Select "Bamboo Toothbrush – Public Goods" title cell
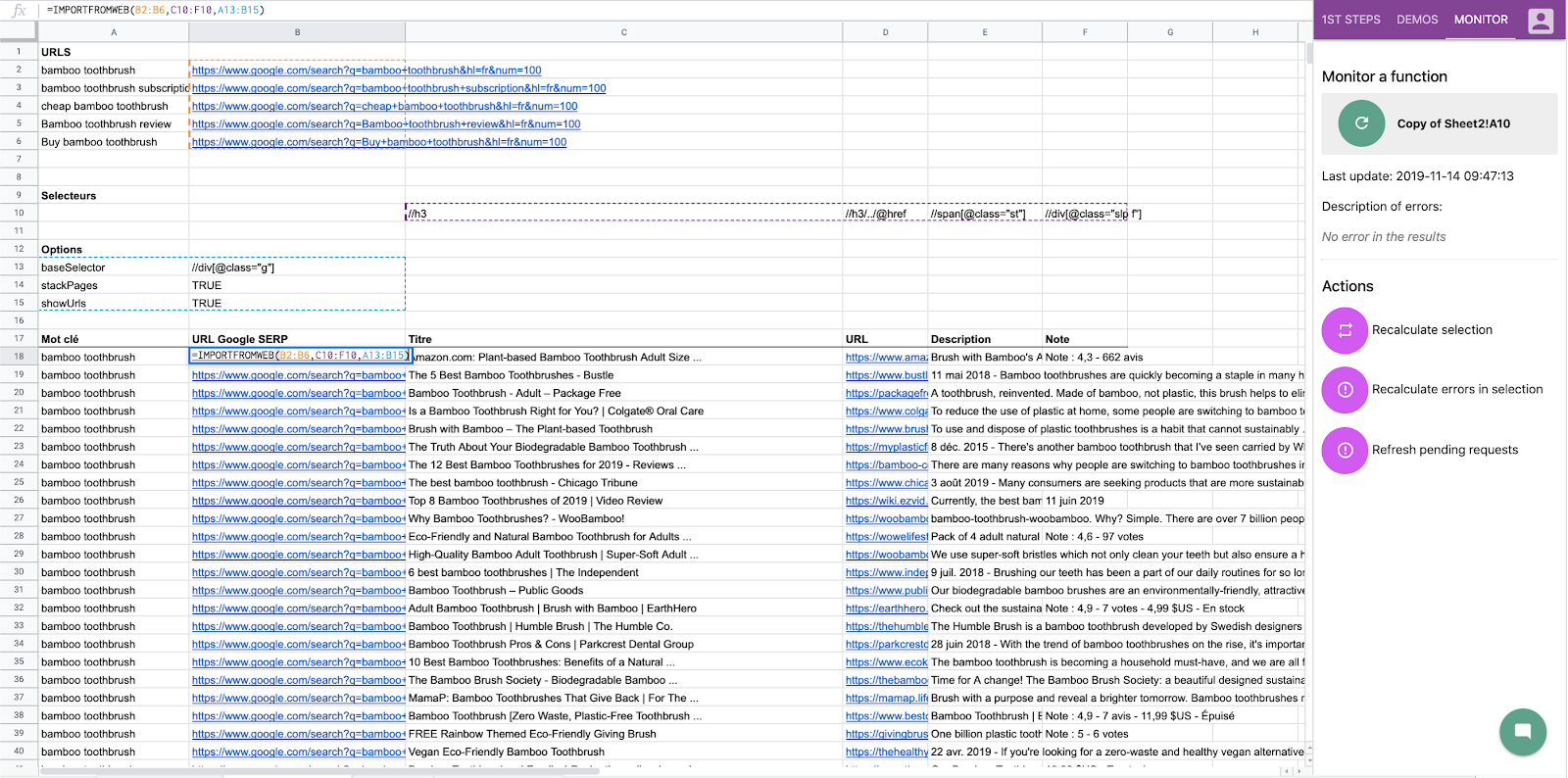Screen dimensions: 1568x778 624,591
